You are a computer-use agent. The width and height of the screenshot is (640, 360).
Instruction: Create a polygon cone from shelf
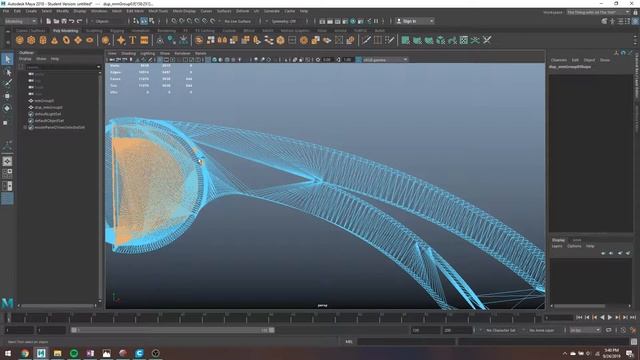click(x=54, y=40)
